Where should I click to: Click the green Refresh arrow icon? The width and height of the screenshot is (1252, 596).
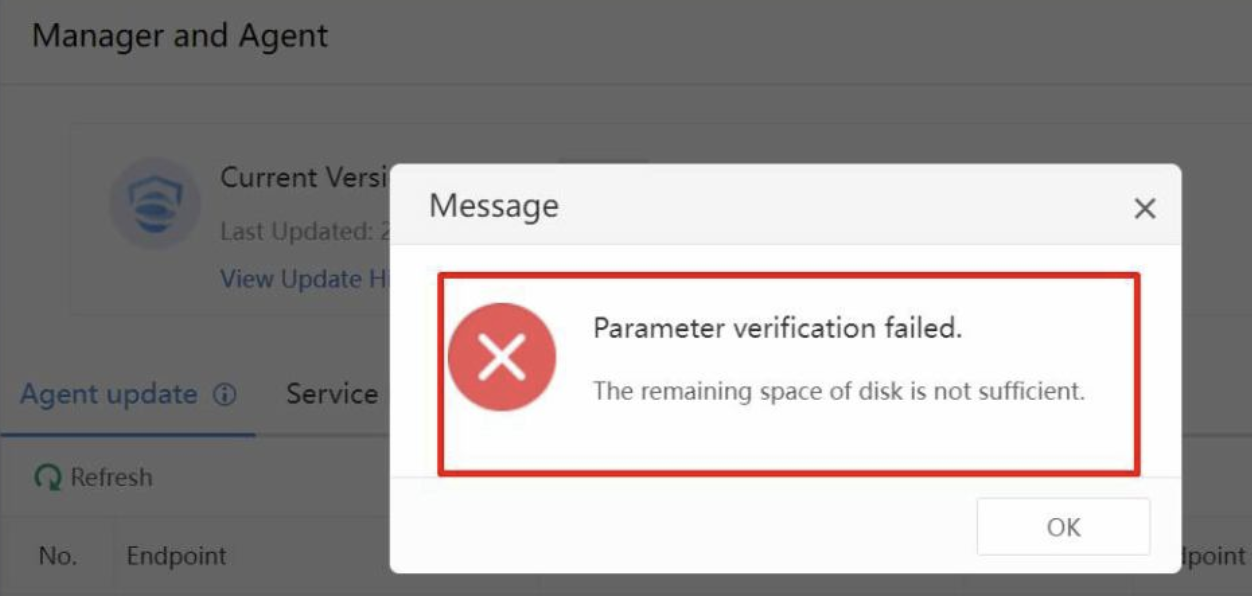pos(47,478)
